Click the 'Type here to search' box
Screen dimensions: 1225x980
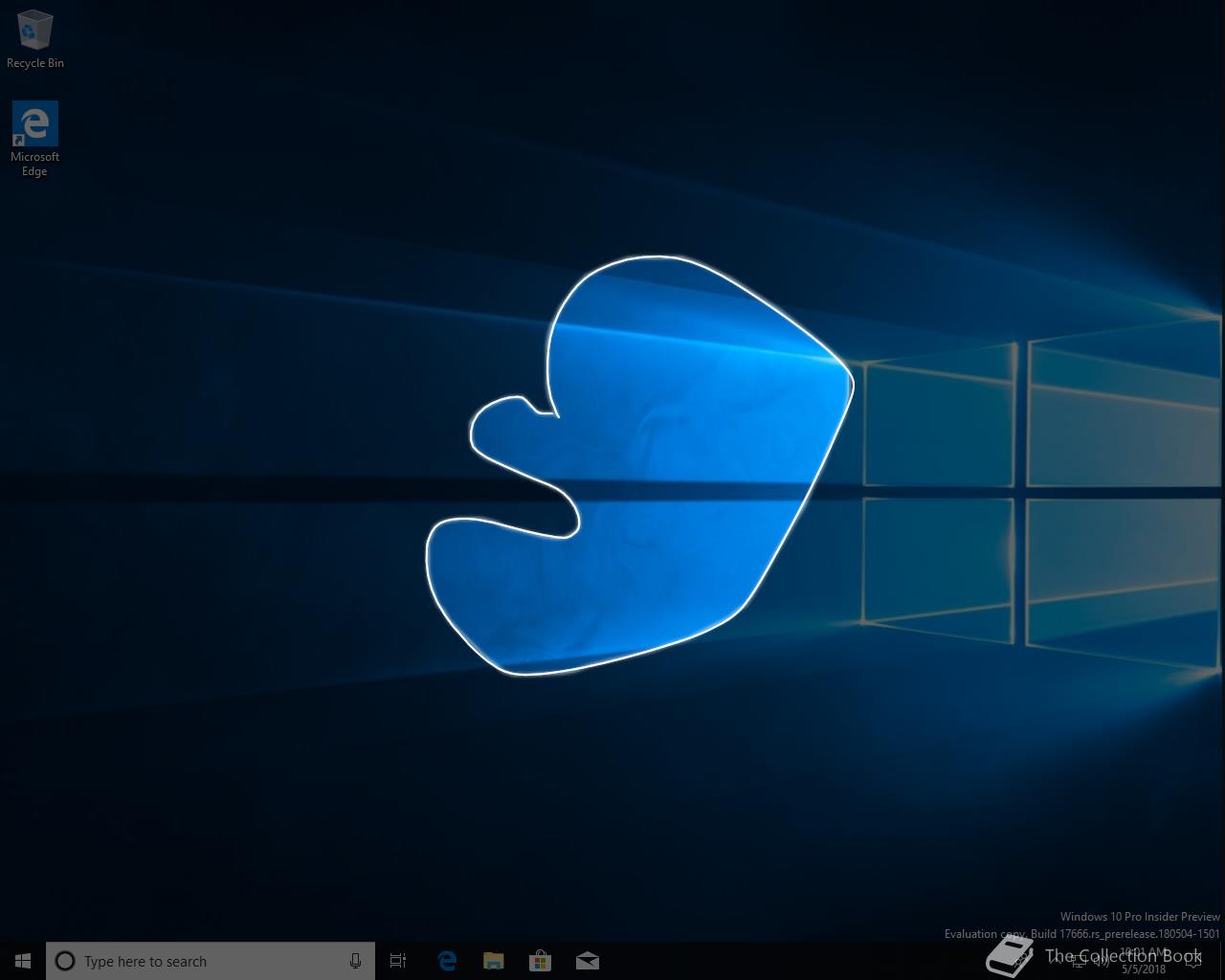(x=211, y=961)
